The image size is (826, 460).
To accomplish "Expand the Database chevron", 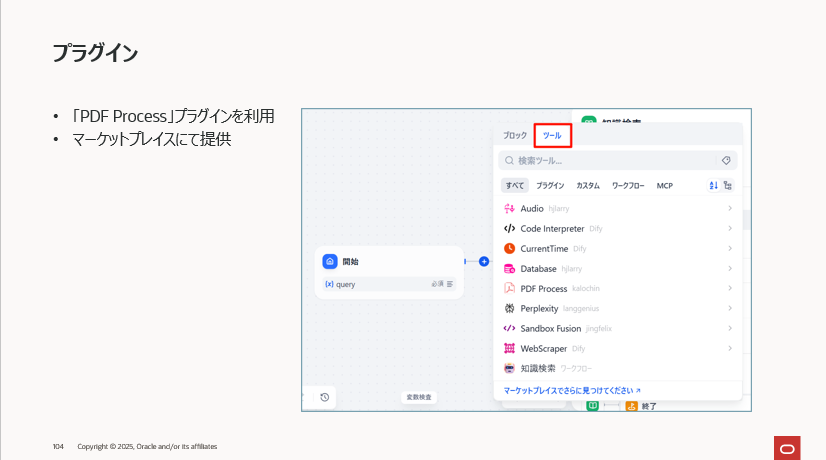I will pyautogui.click(x=730, y=269).
